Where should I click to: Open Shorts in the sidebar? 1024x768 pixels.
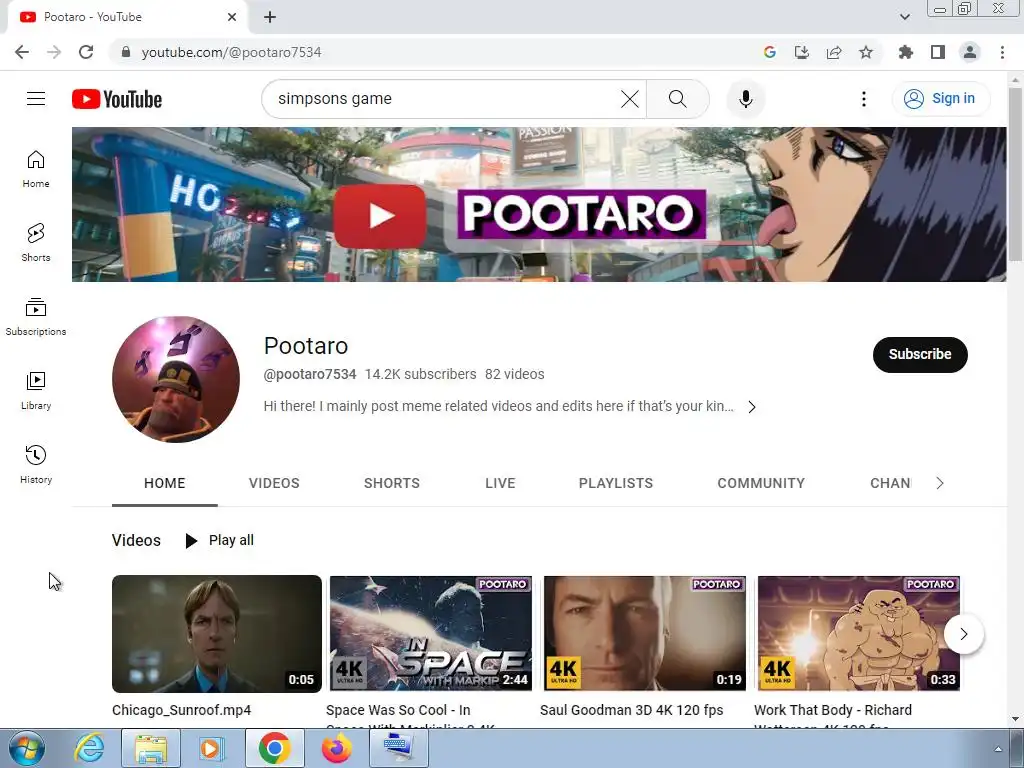tap(36, 243)
